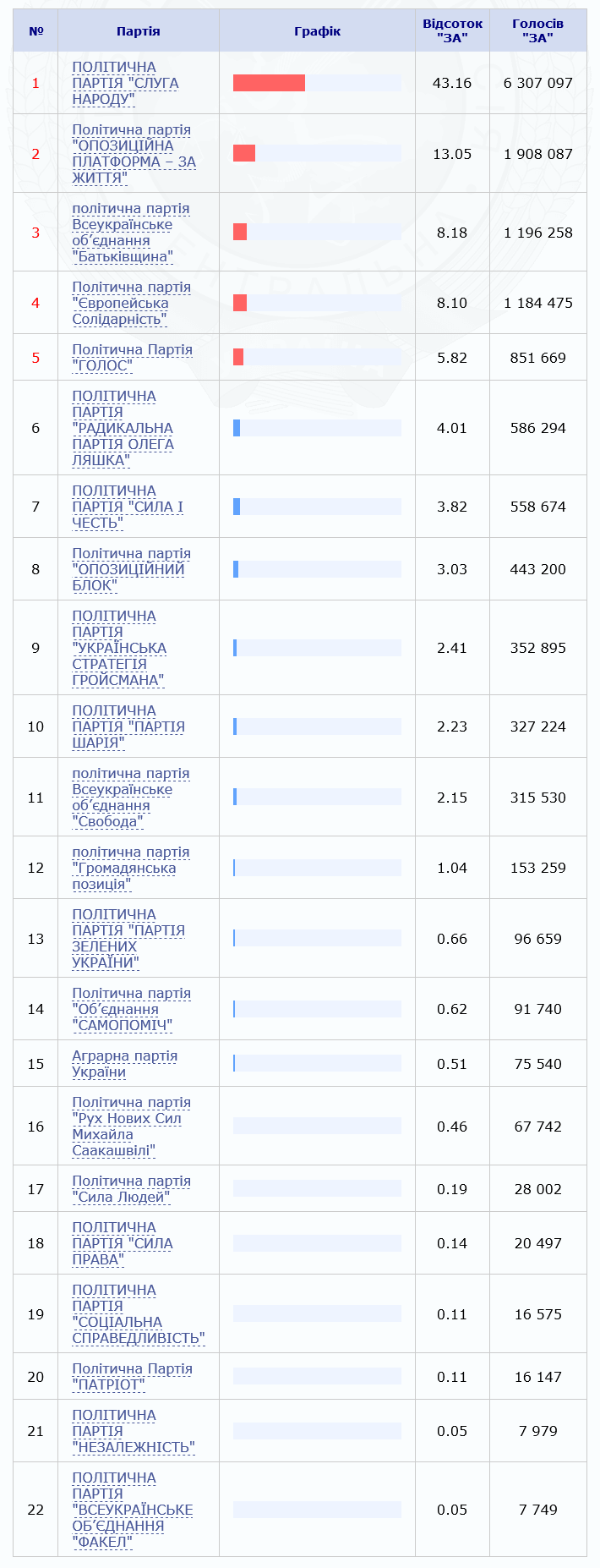600x1568 pixels.
Task: Open "ПАРТІЯ ЗЕЛЕНИХ УКРАЇНИ" link
Action: tap(128, 939)
